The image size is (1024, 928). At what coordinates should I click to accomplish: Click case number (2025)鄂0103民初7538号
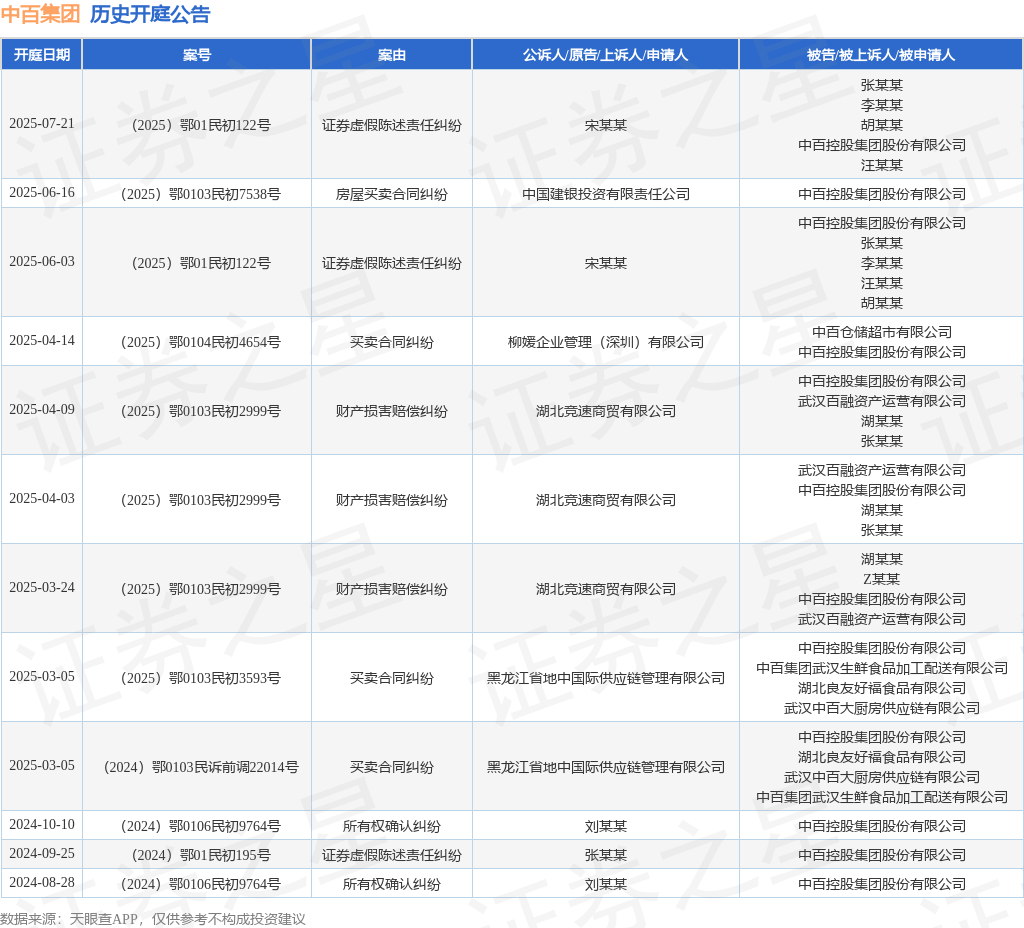200,194
